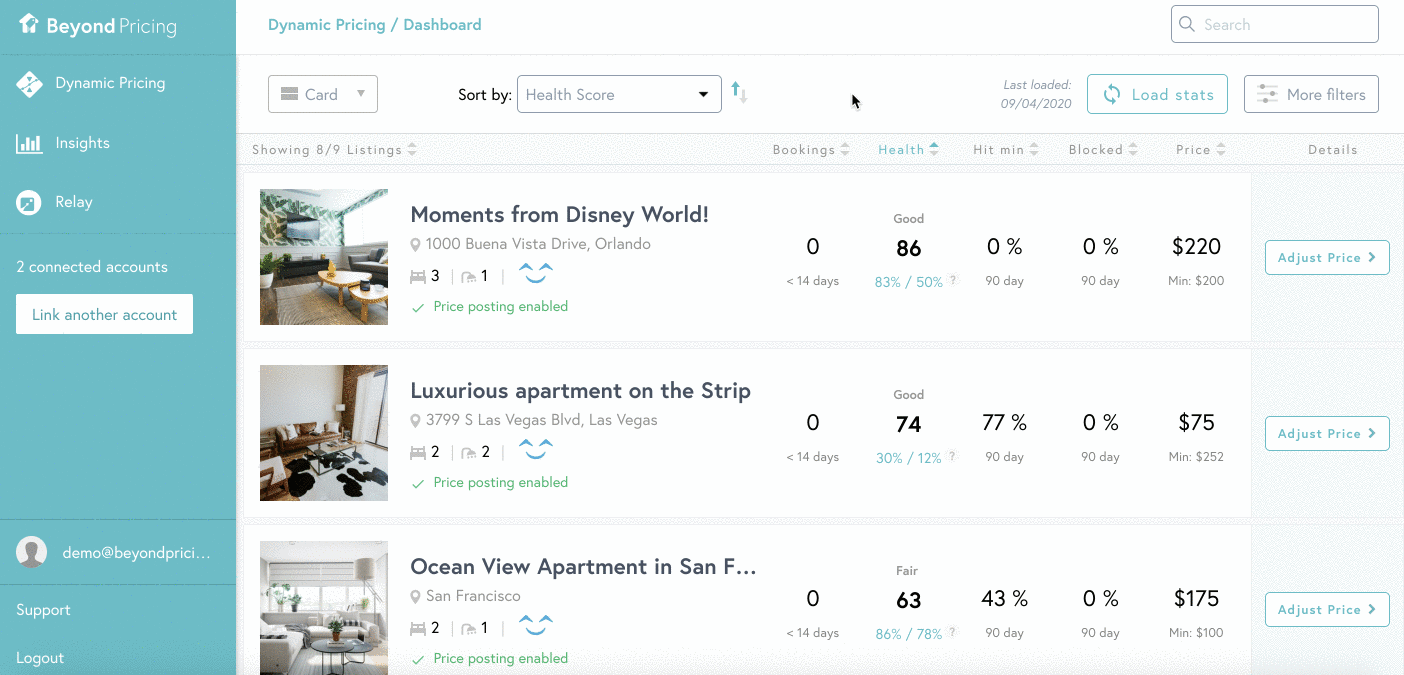Click the More filters button
This screenshot has height=675, width=1404.
(1311, 94)
